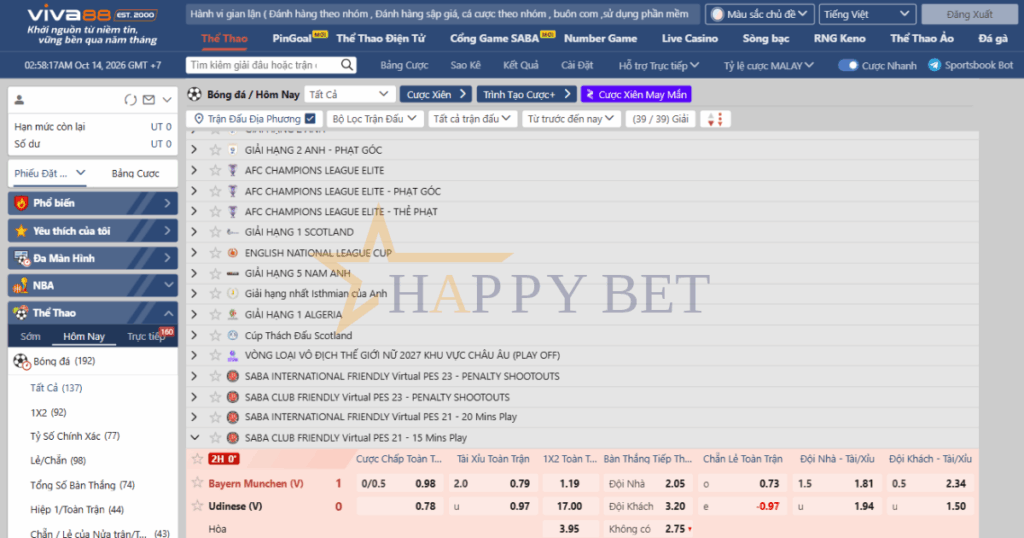The image size is (1024, 538).
Task: Switch to the Thể Thao main tab
Action: [224, 39]
